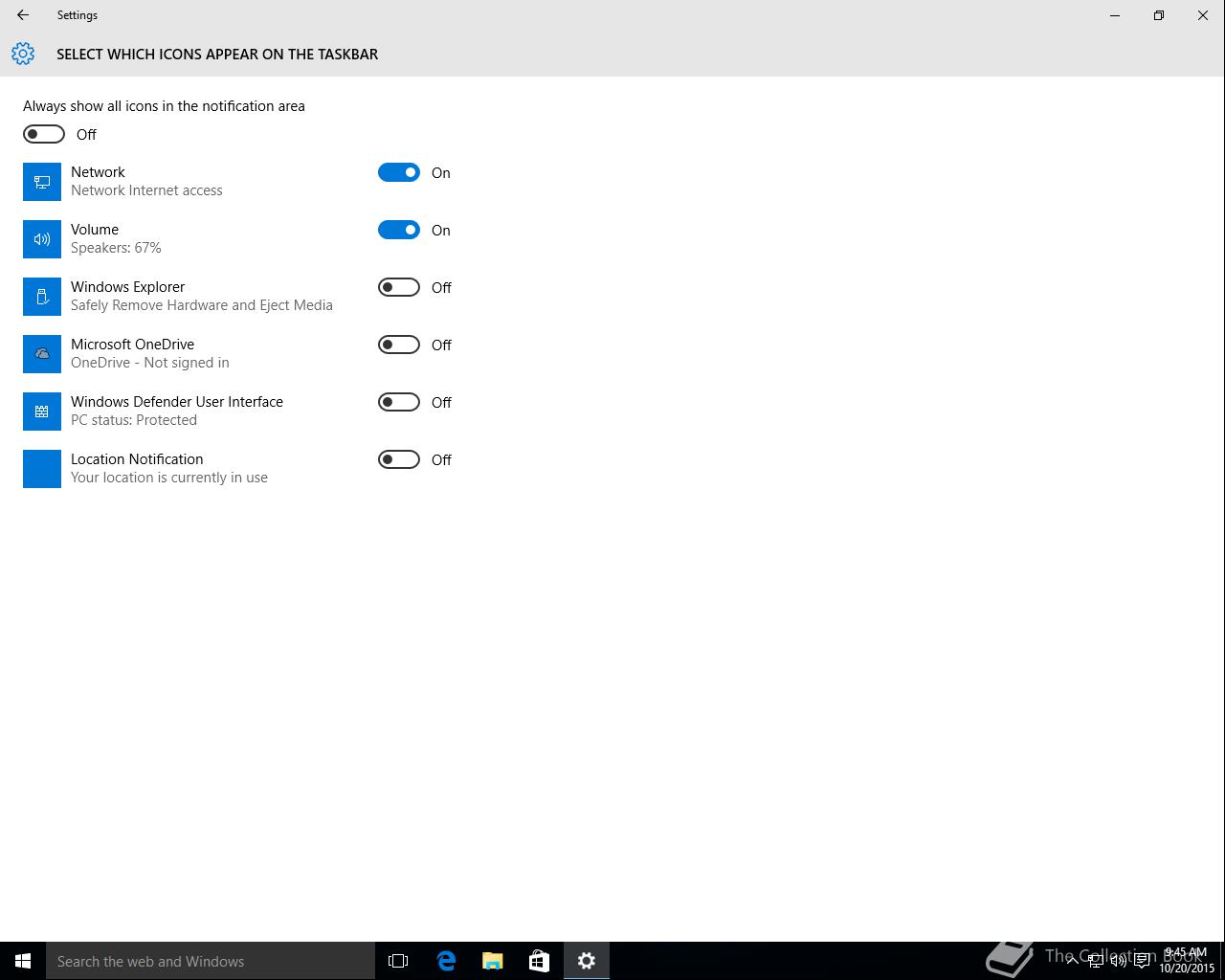This screenshot has width=1225, height=980.
Task: Click the 'Microsoft OneDrive' row title
Action: pos(132,345)
